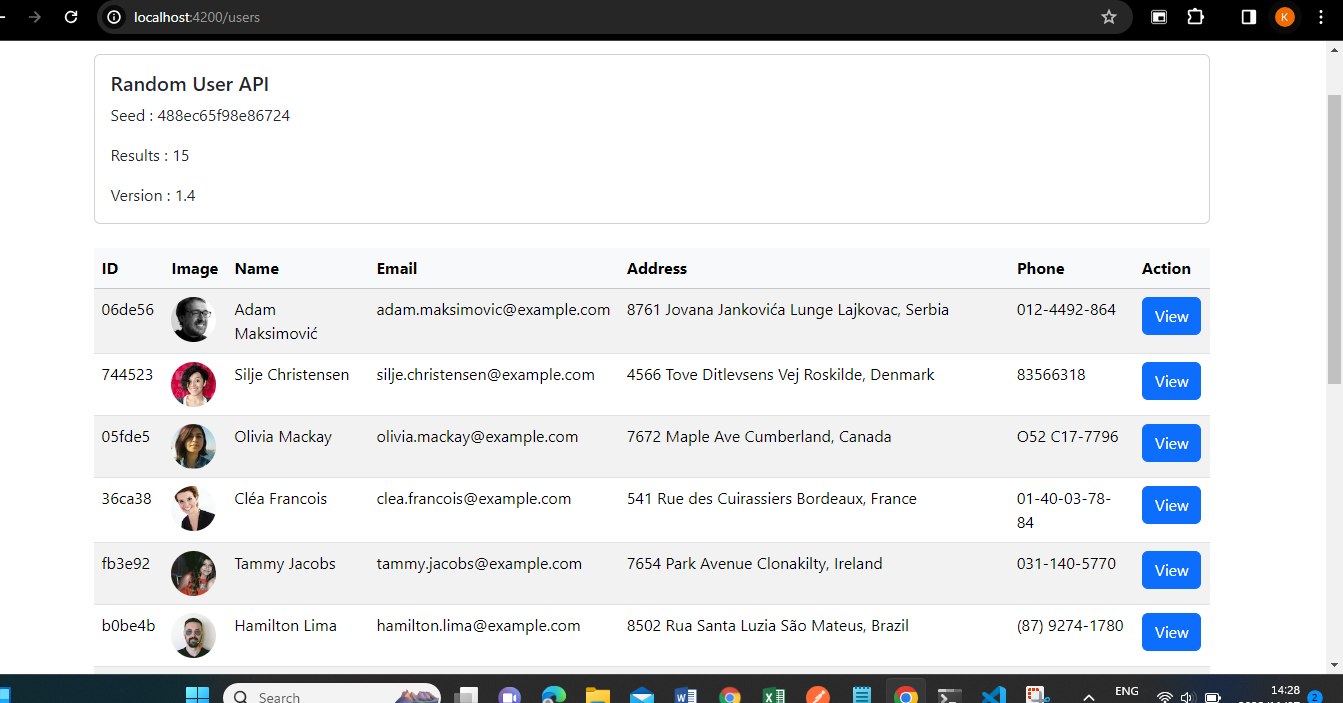Viewport: 1343px width, 703px height.
Task: View Adam Maksimović's user details
Action: 1171,317
